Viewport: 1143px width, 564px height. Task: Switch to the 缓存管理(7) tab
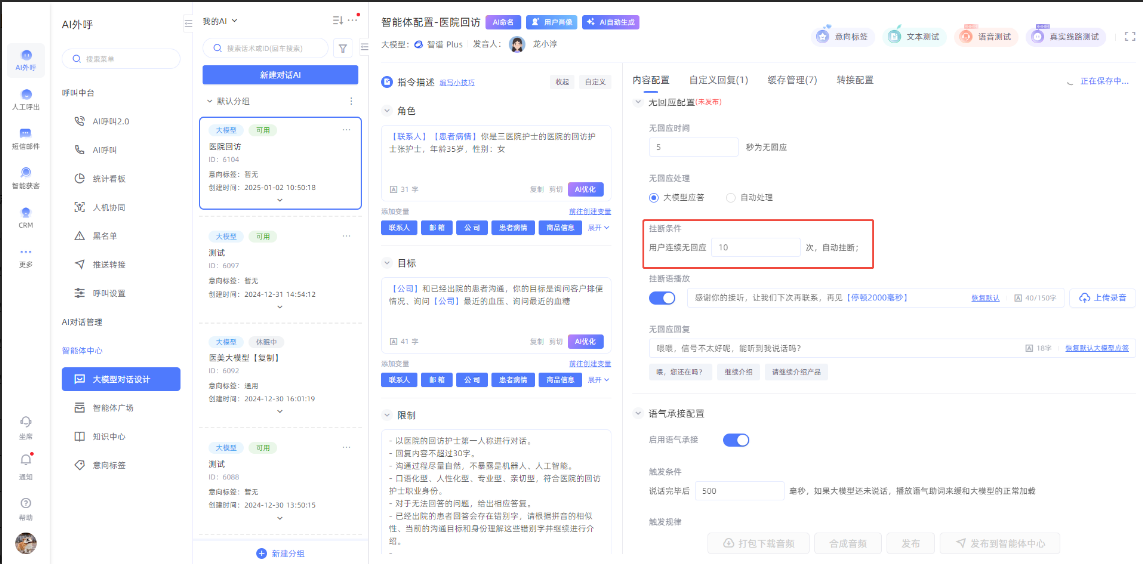pyautogui.click(x=791, y=80)
